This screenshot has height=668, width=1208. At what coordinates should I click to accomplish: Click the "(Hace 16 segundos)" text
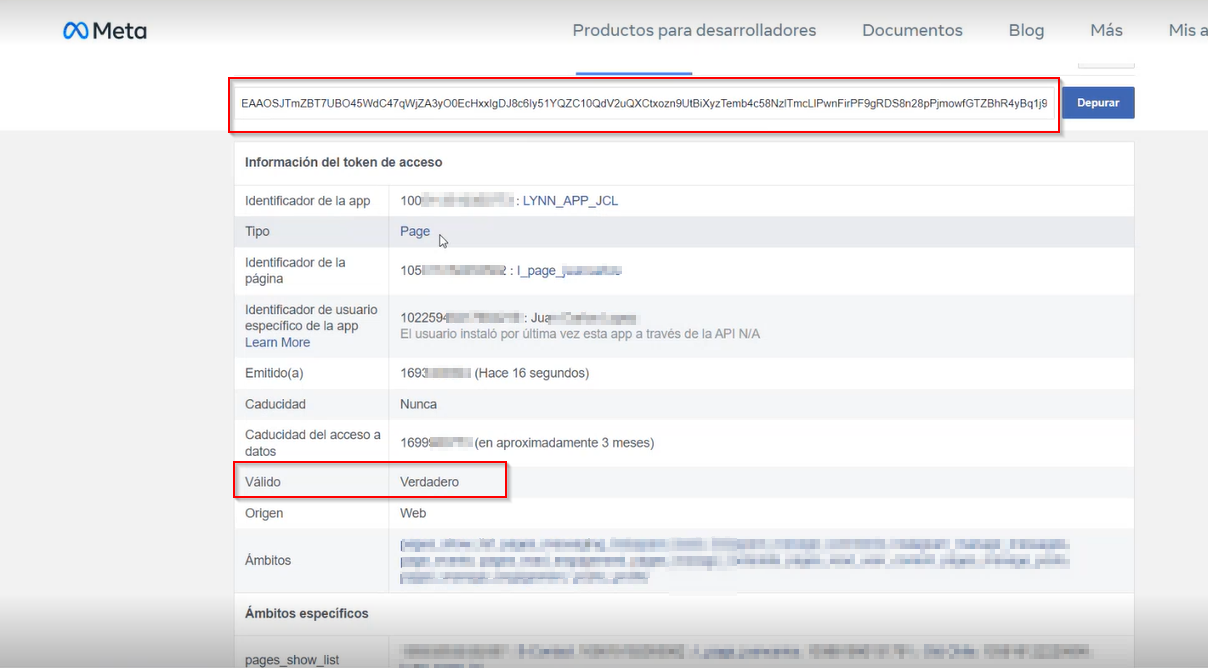[x=532, y=373]
